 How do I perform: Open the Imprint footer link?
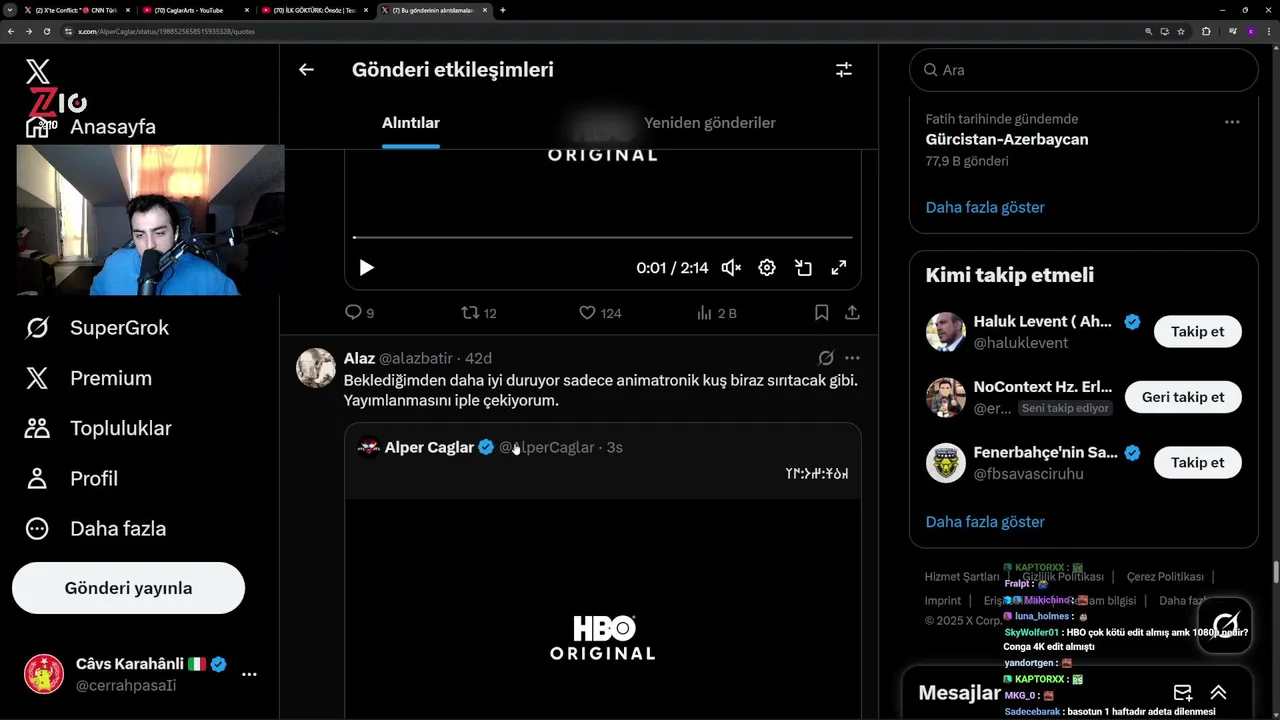pyautogui.click(x=943, y=601)
